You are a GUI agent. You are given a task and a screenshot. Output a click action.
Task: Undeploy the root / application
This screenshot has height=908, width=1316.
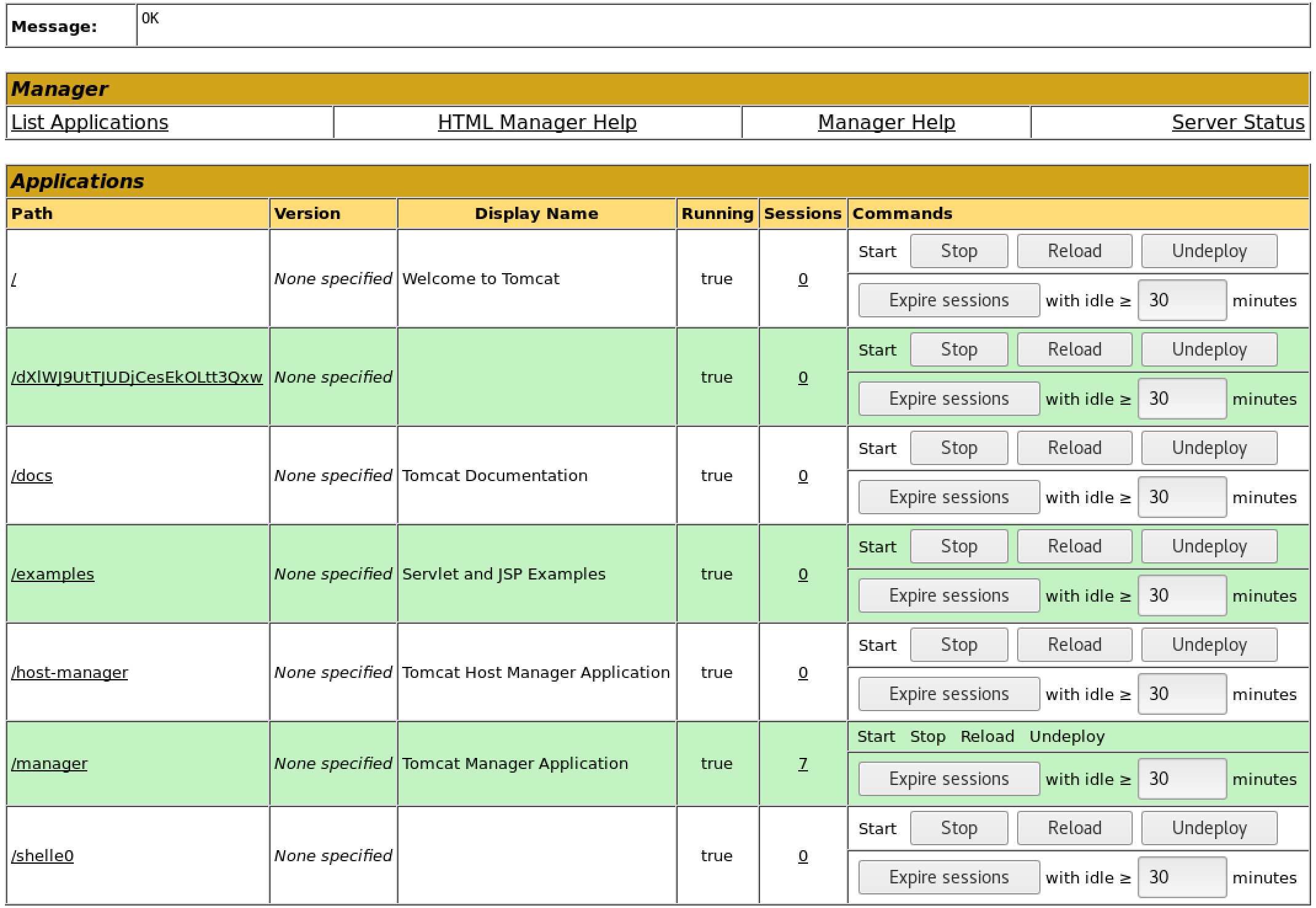[x=1209, y=251]
